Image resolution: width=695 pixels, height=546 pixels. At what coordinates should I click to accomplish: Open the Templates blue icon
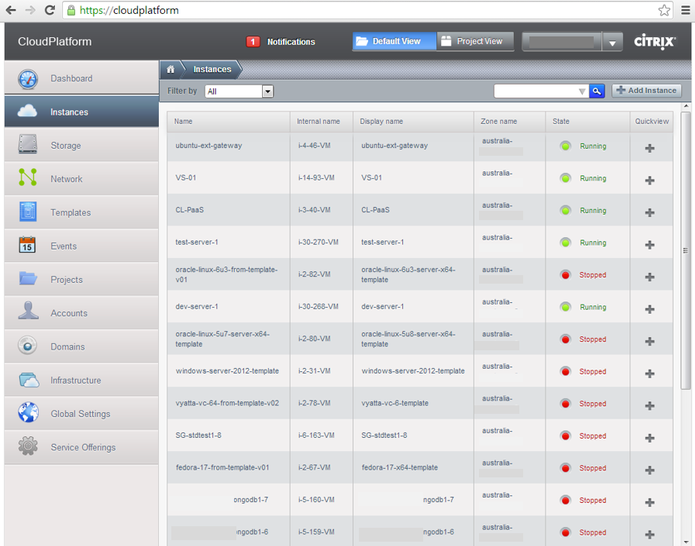pos(27,211)
